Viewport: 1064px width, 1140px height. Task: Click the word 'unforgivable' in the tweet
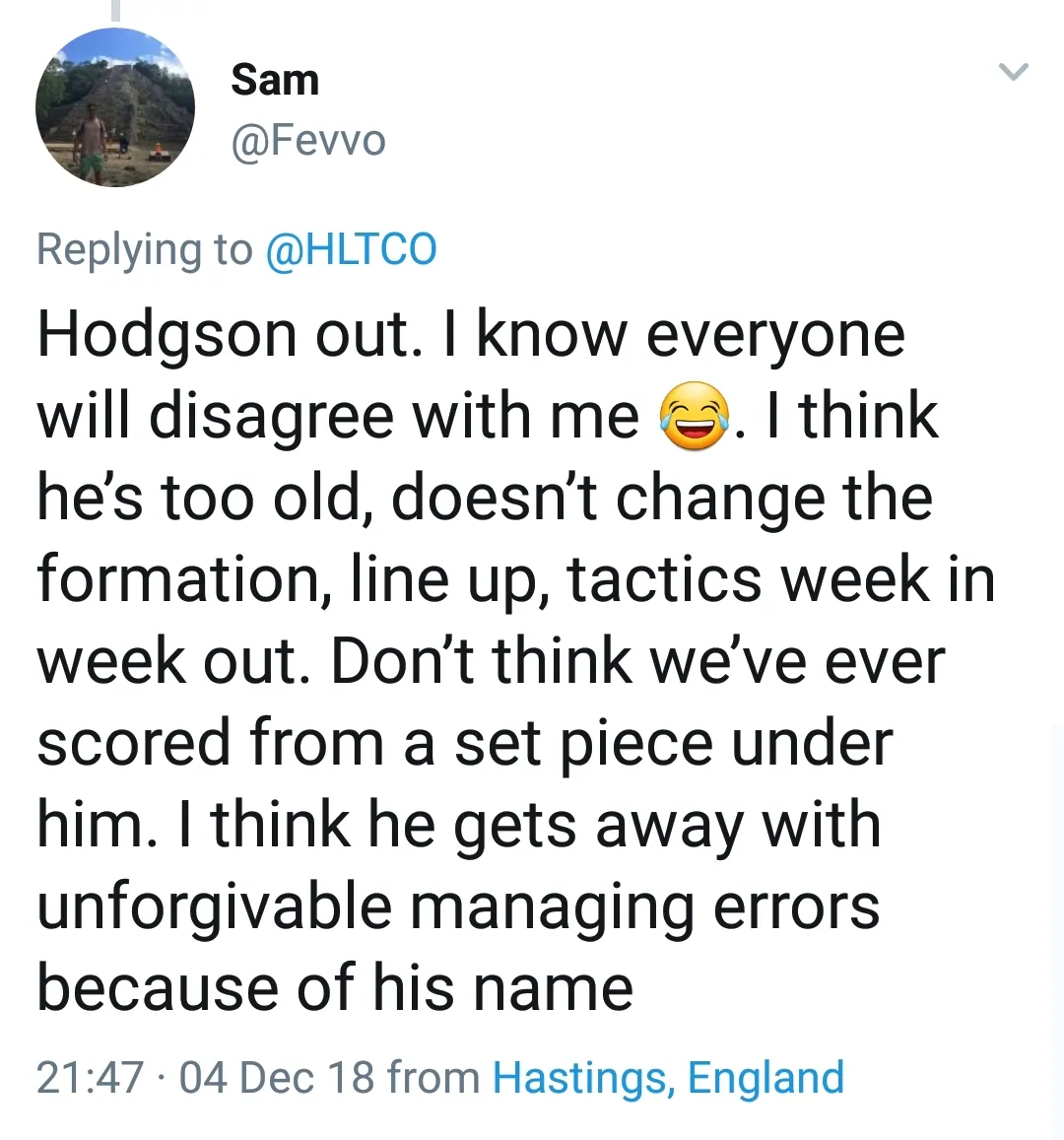(x=214, y=906)
